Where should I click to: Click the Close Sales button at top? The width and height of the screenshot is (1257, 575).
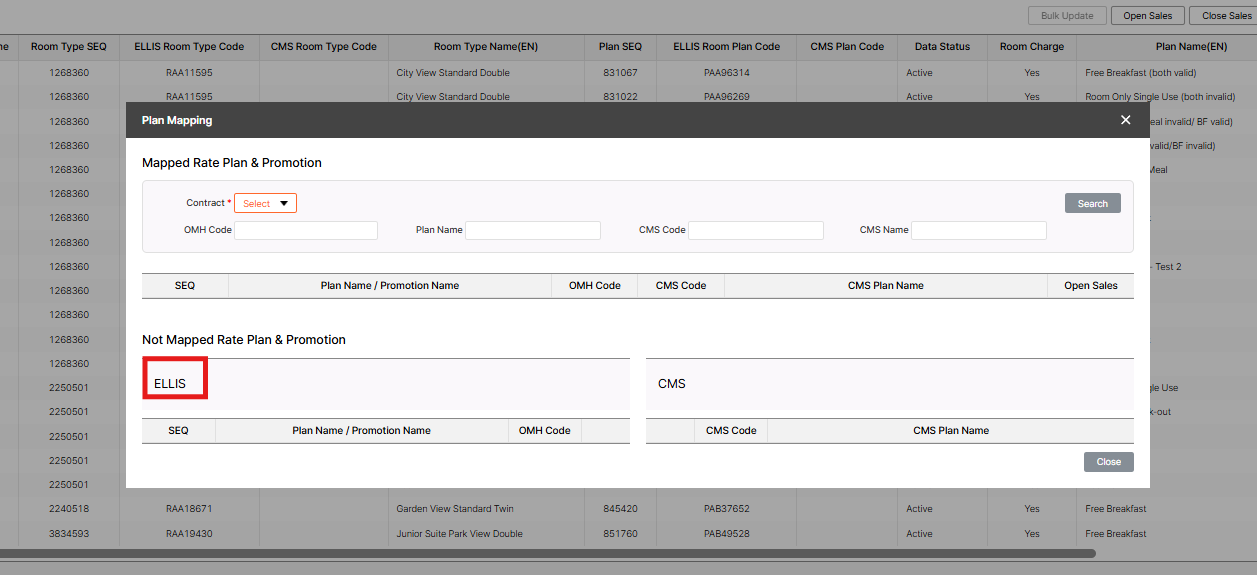[x=1226, y=15]
